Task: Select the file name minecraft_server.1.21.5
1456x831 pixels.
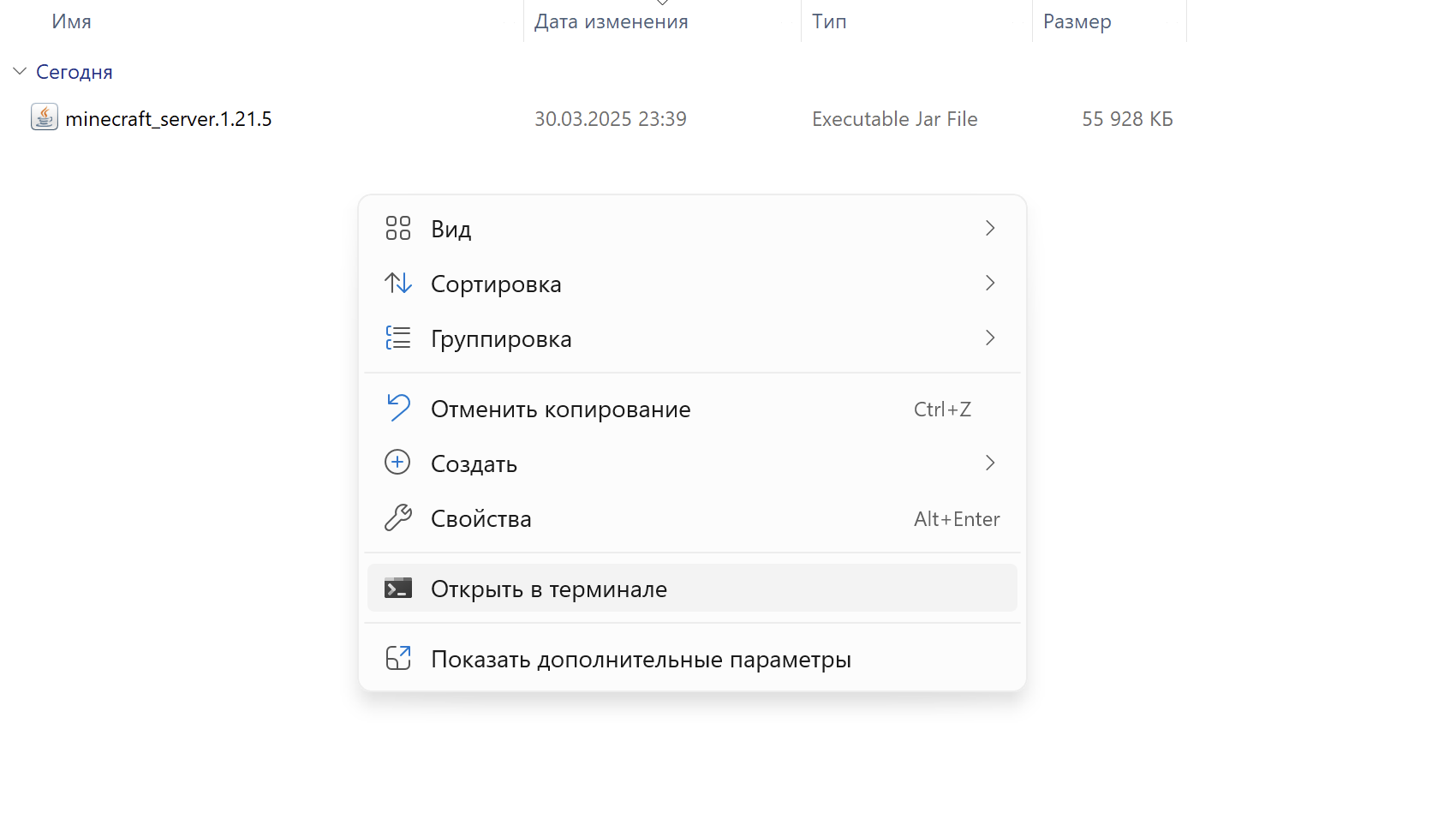Action: (169, 119)
